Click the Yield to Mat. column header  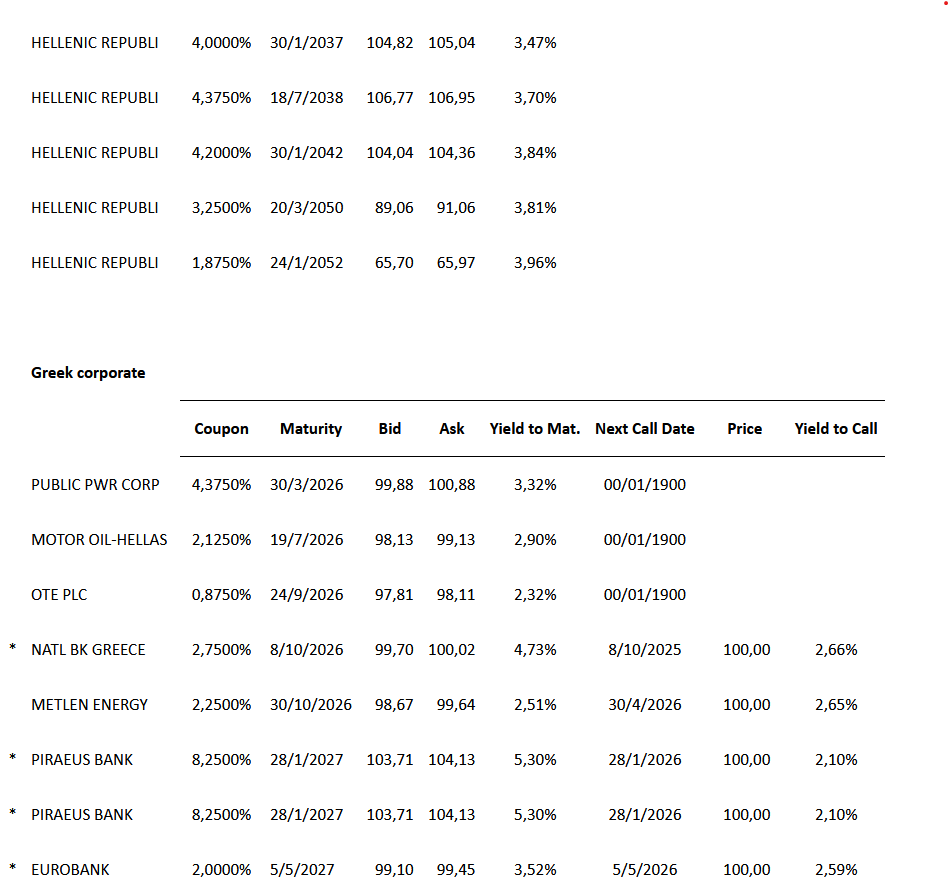pyautogui.click(x=534, y=429)
